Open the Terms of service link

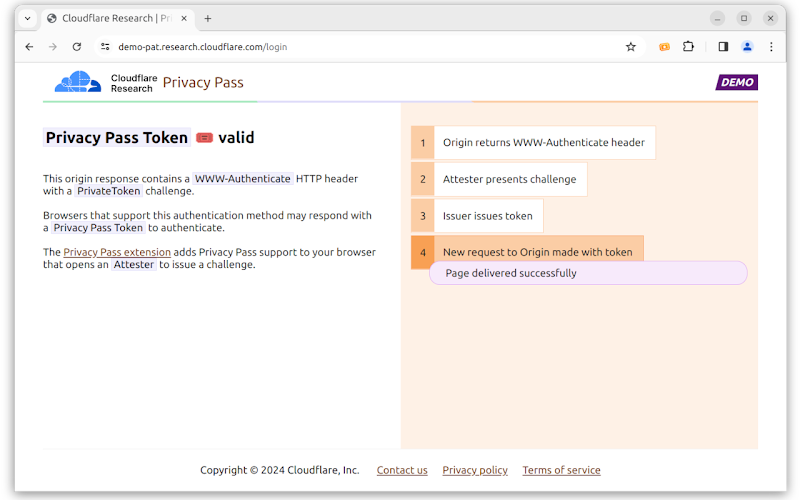pyautogui.click(x=561, y=470)
